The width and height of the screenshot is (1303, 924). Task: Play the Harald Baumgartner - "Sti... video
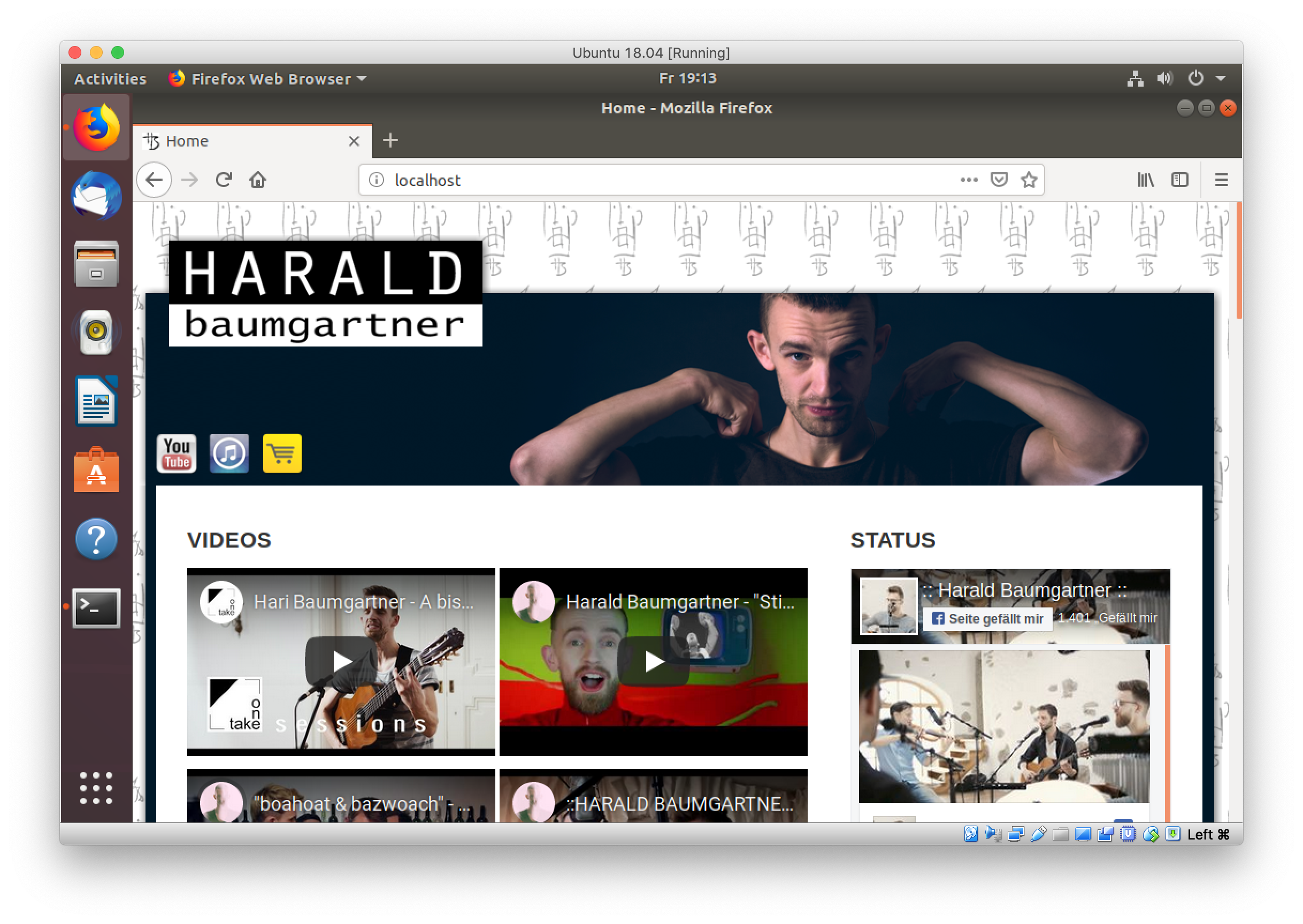653,661
